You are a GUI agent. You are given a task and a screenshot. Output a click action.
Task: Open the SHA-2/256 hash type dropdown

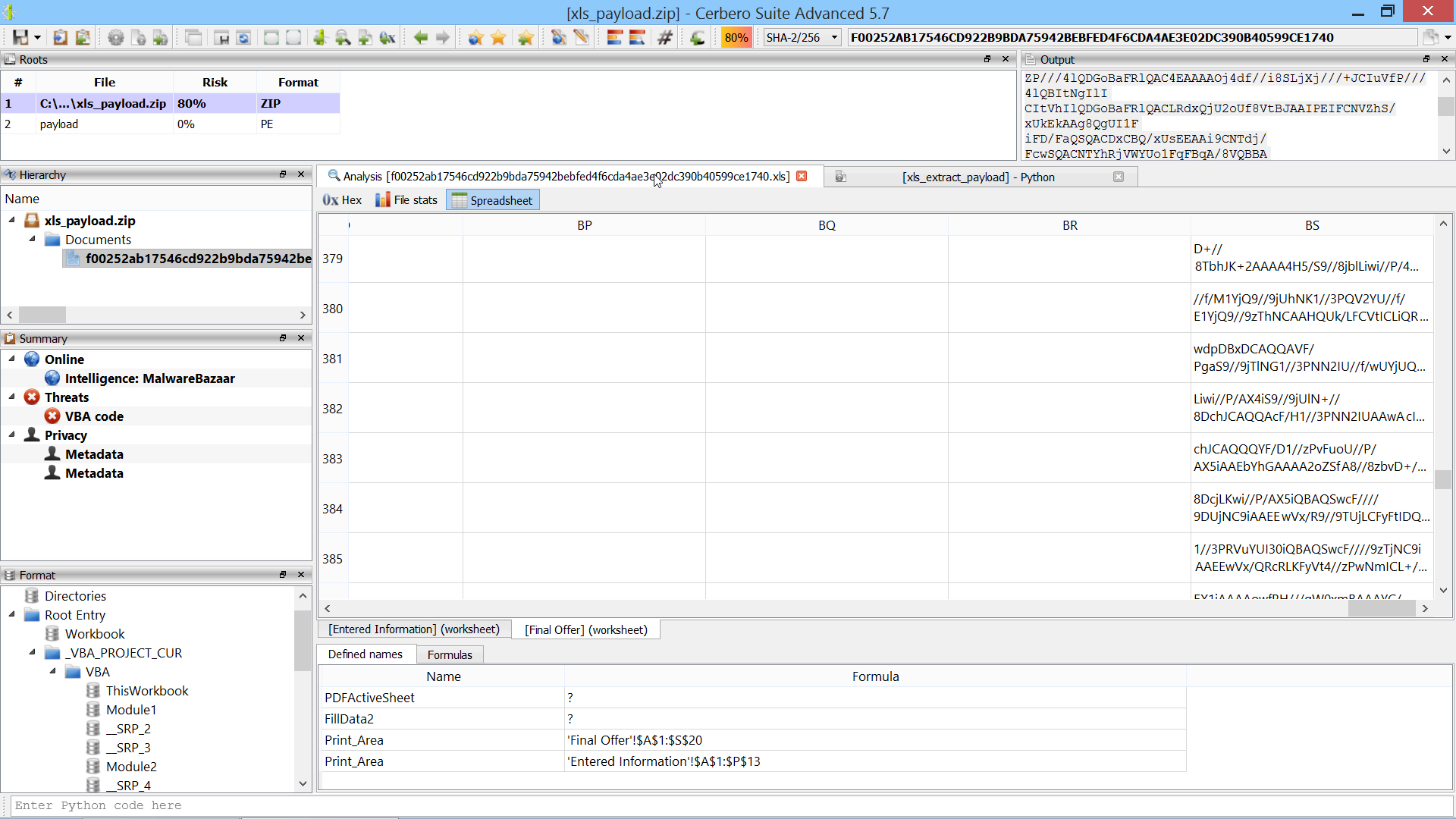click(x=802, y=37)
